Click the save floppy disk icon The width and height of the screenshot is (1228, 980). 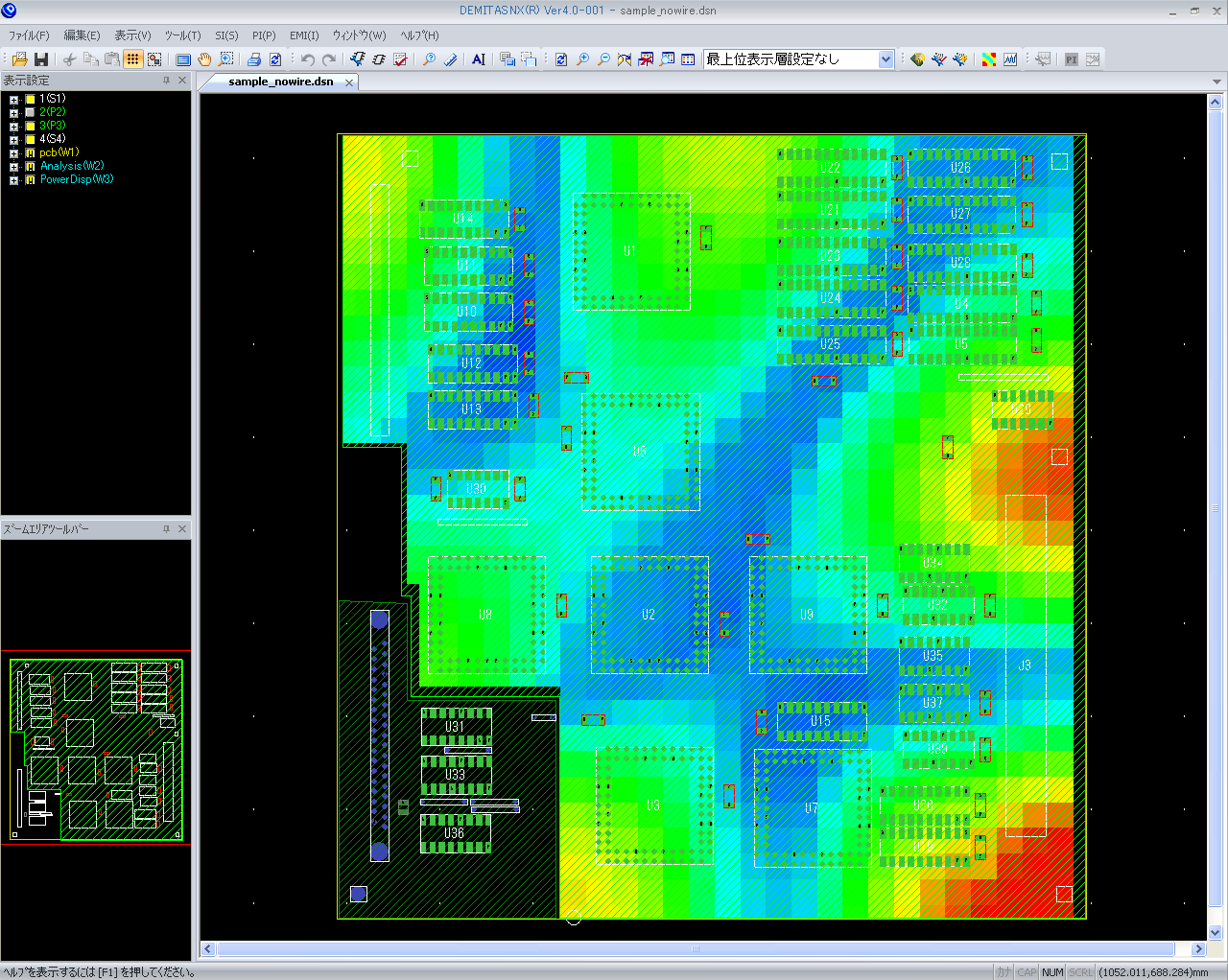click(40, 59)
